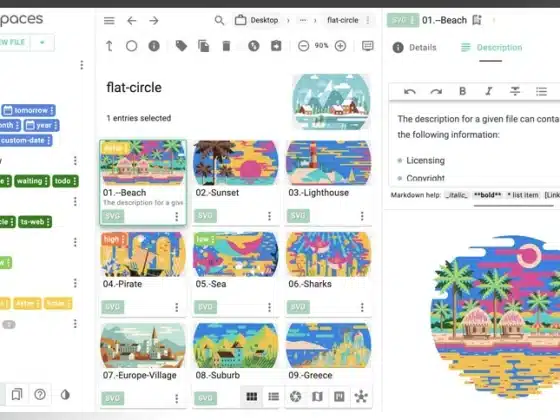
Task: Click the 'waiting' tag in sidebar
Action: (32, 181)
